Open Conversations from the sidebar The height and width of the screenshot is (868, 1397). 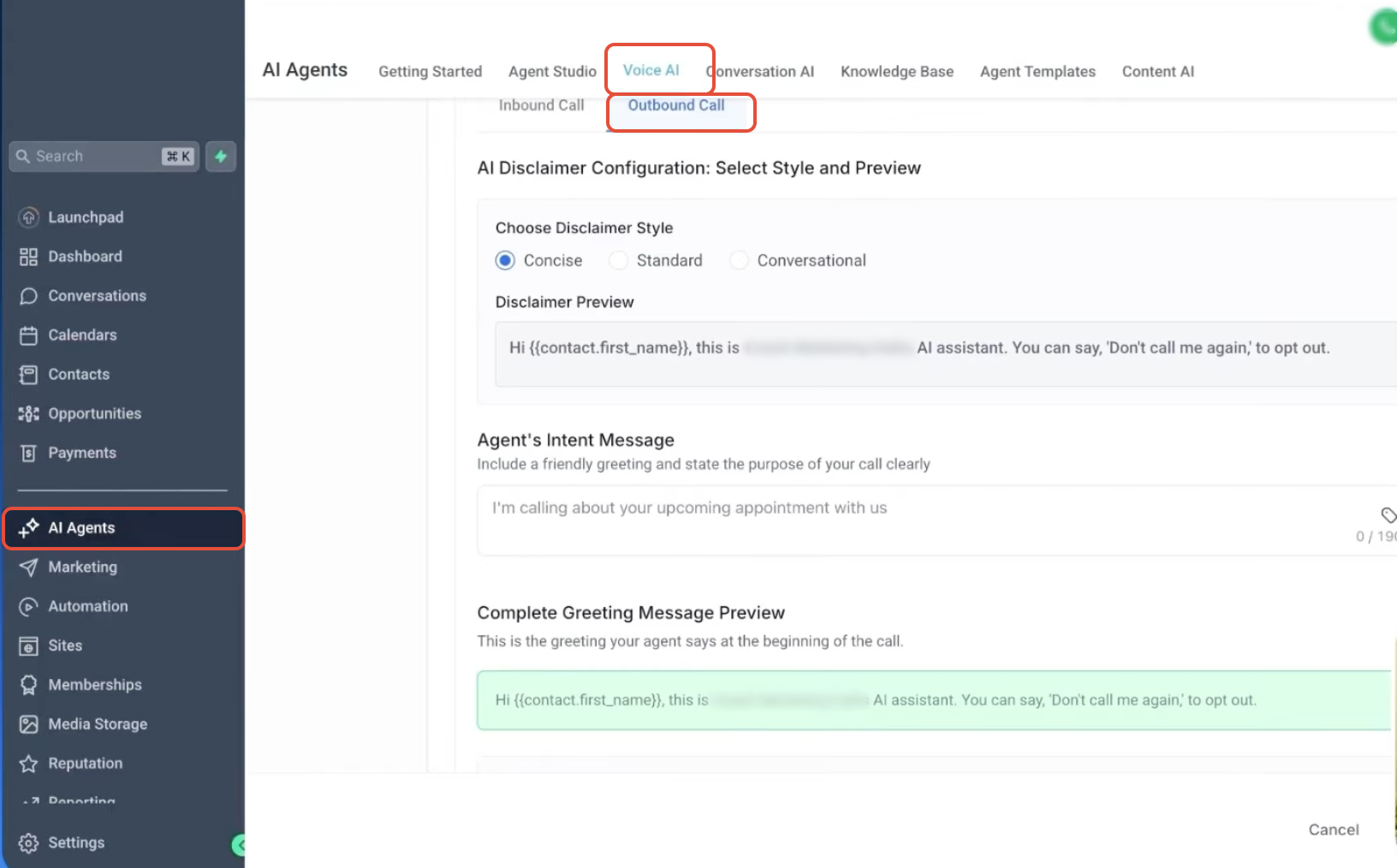click(x=98, y=296)
